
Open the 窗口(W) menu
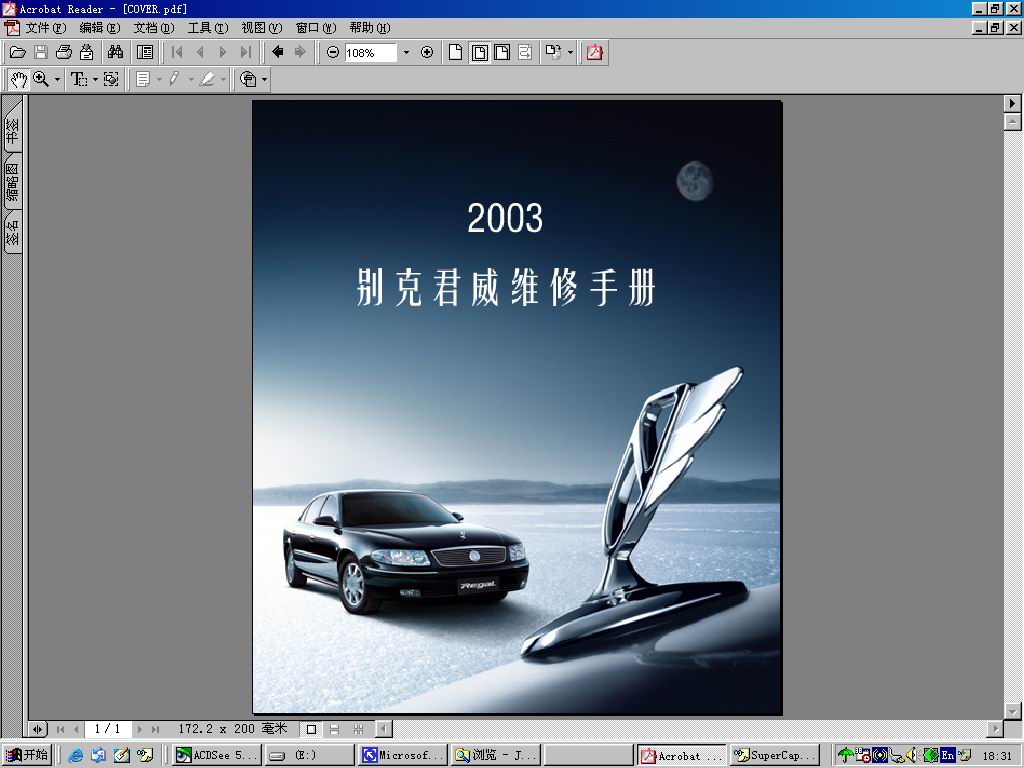click(316, 28)
